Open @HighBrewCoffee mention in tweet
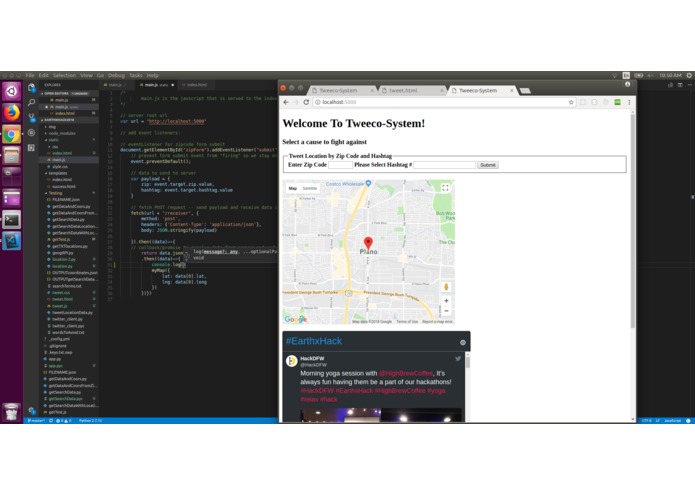695x494 pixels. (406, 373)
